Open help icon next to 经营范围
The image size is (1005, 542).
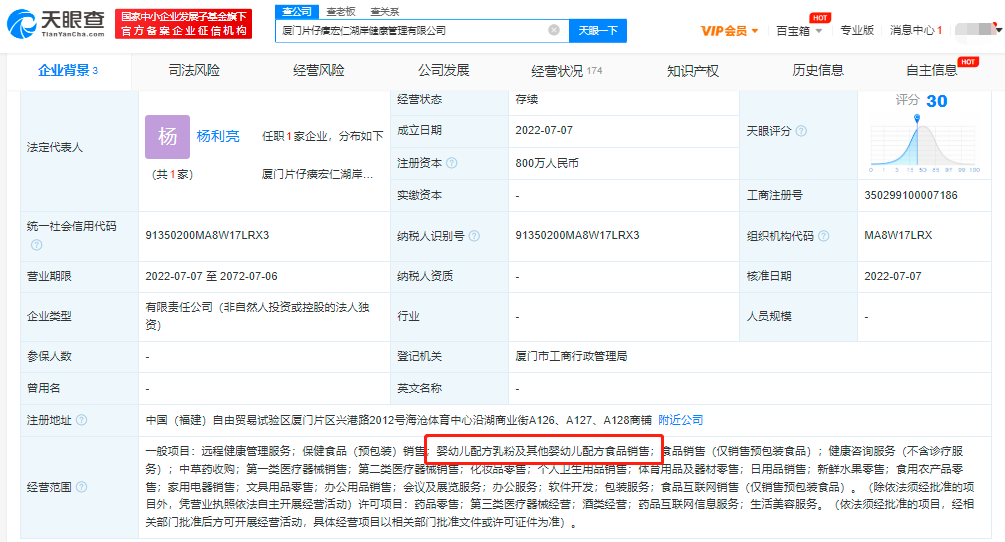click(81, 487)
